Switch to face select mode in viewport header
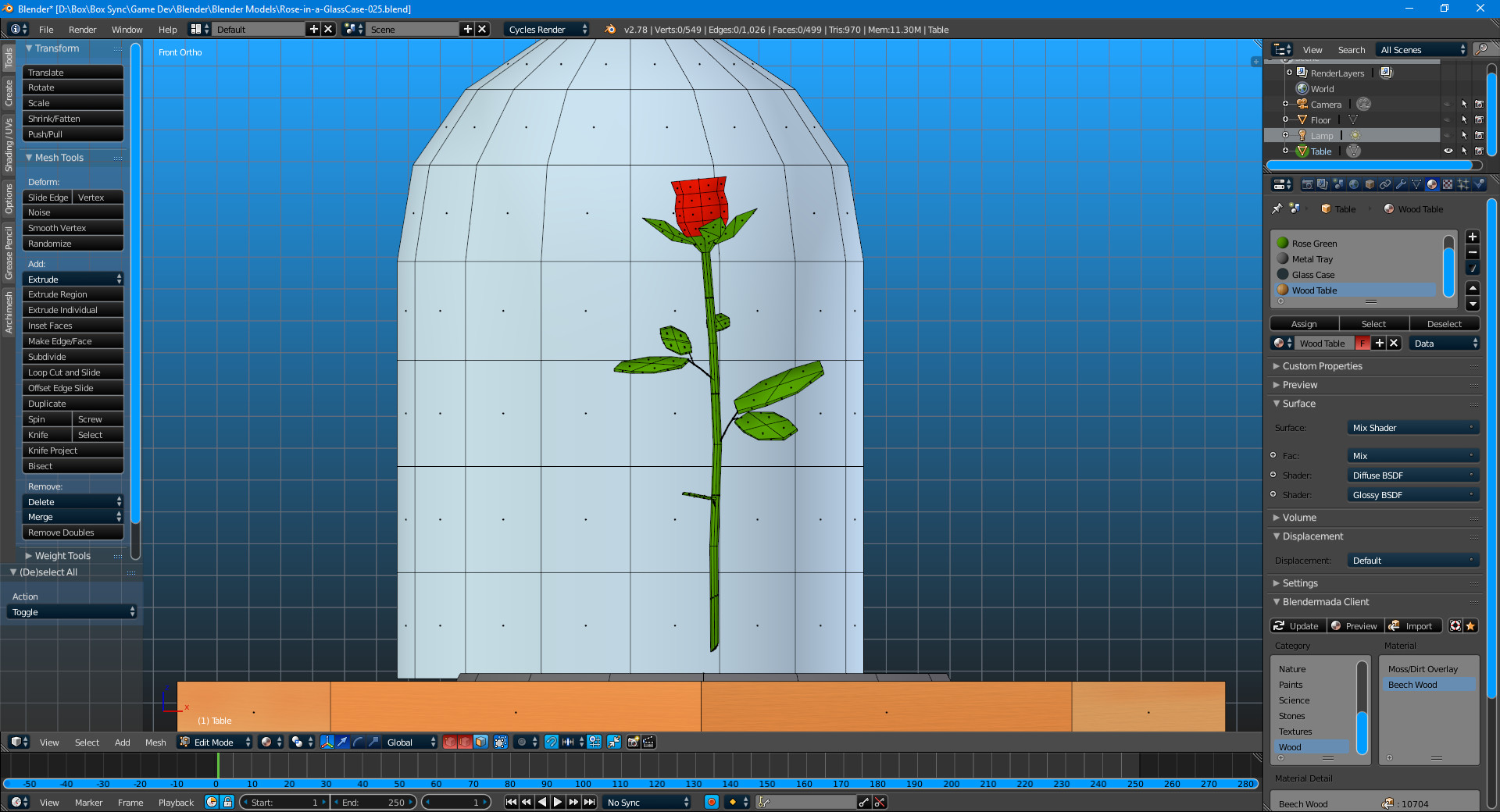 480,743
